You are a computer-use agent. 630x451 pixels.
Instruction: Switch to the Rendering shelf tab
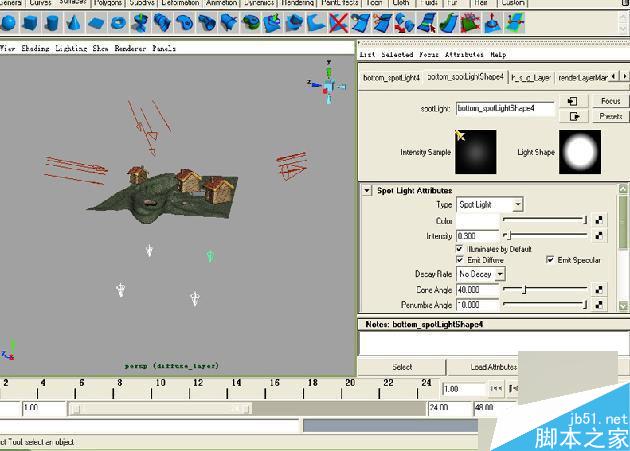click(298, 3)
